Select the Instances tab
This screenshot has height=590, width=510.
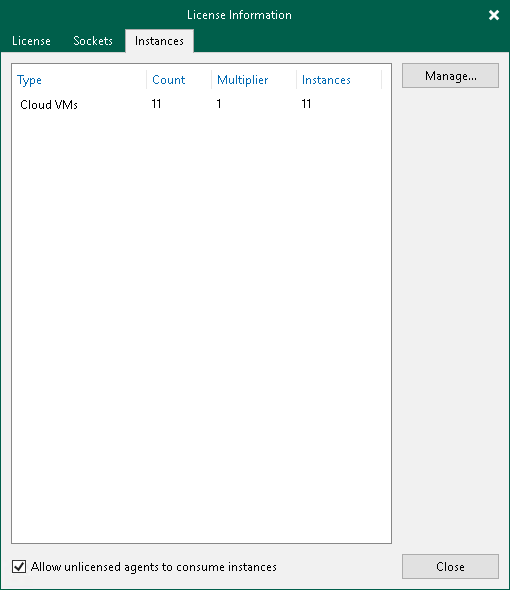coord(159,41)
